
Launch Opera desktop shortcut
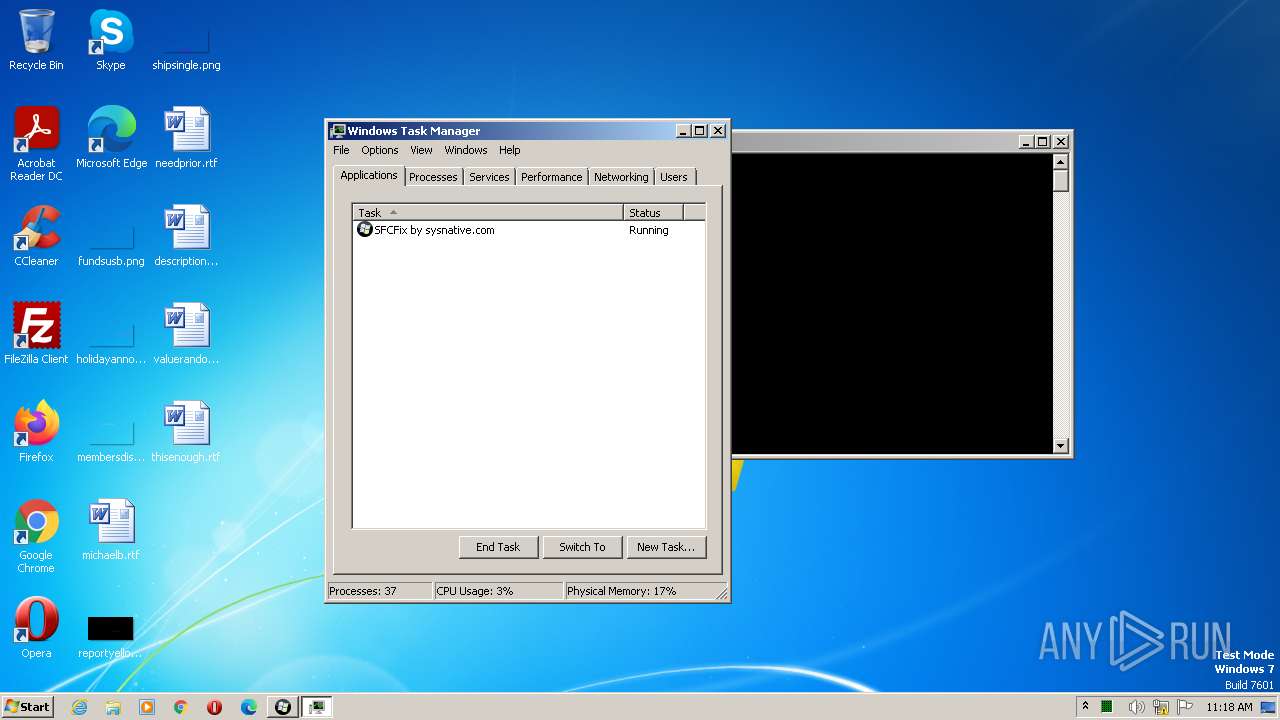36,628
